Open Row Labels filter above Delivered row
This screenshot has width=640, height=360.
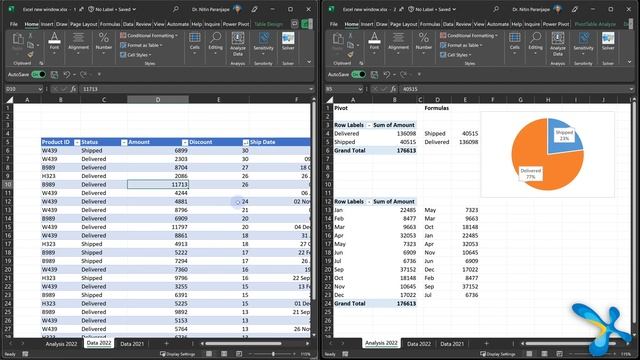[x=369, y=125]
